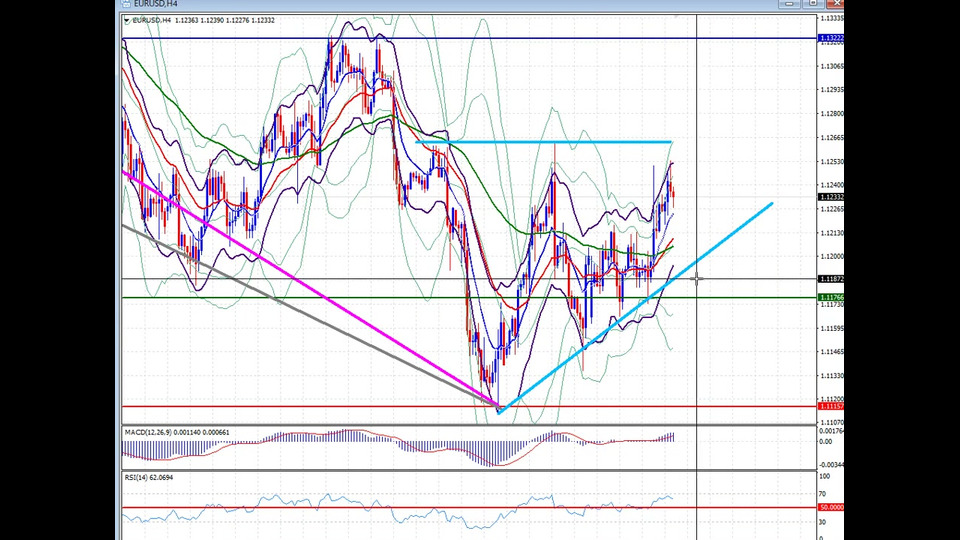The image size is (960, 540).
Task: Select the cyan ascending trendline
Action: 634,309
